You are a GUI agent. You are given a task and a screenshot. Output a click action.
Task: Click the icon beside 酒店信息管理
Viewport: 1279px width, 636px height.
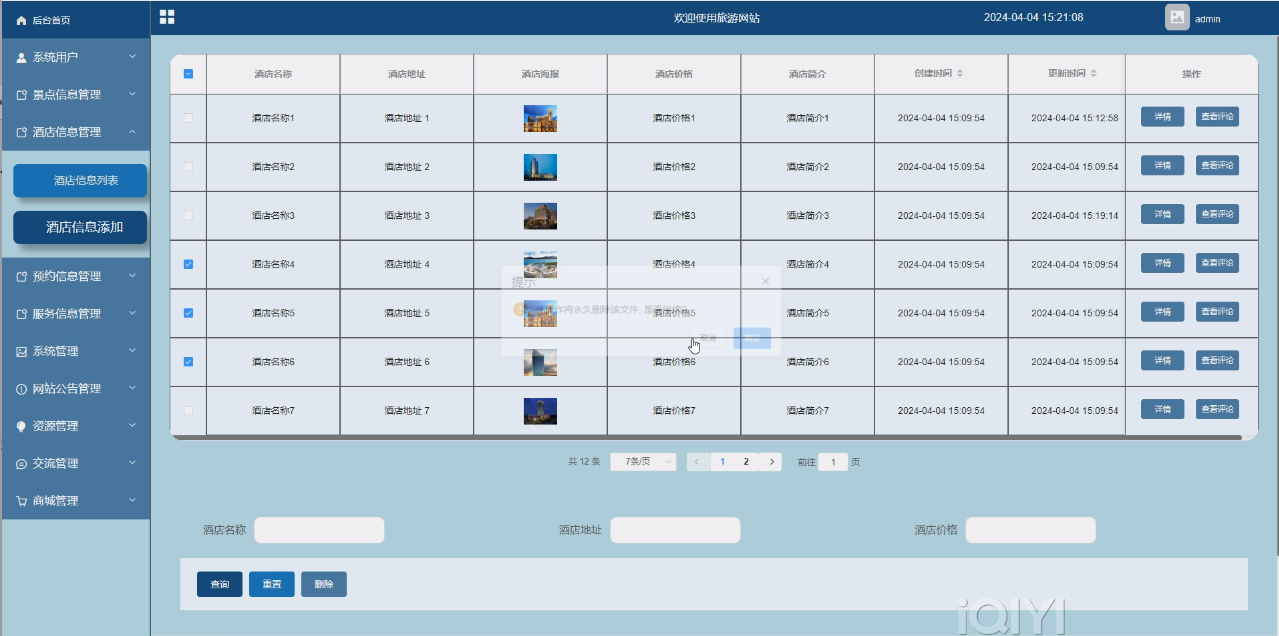(x=21, y=132)
